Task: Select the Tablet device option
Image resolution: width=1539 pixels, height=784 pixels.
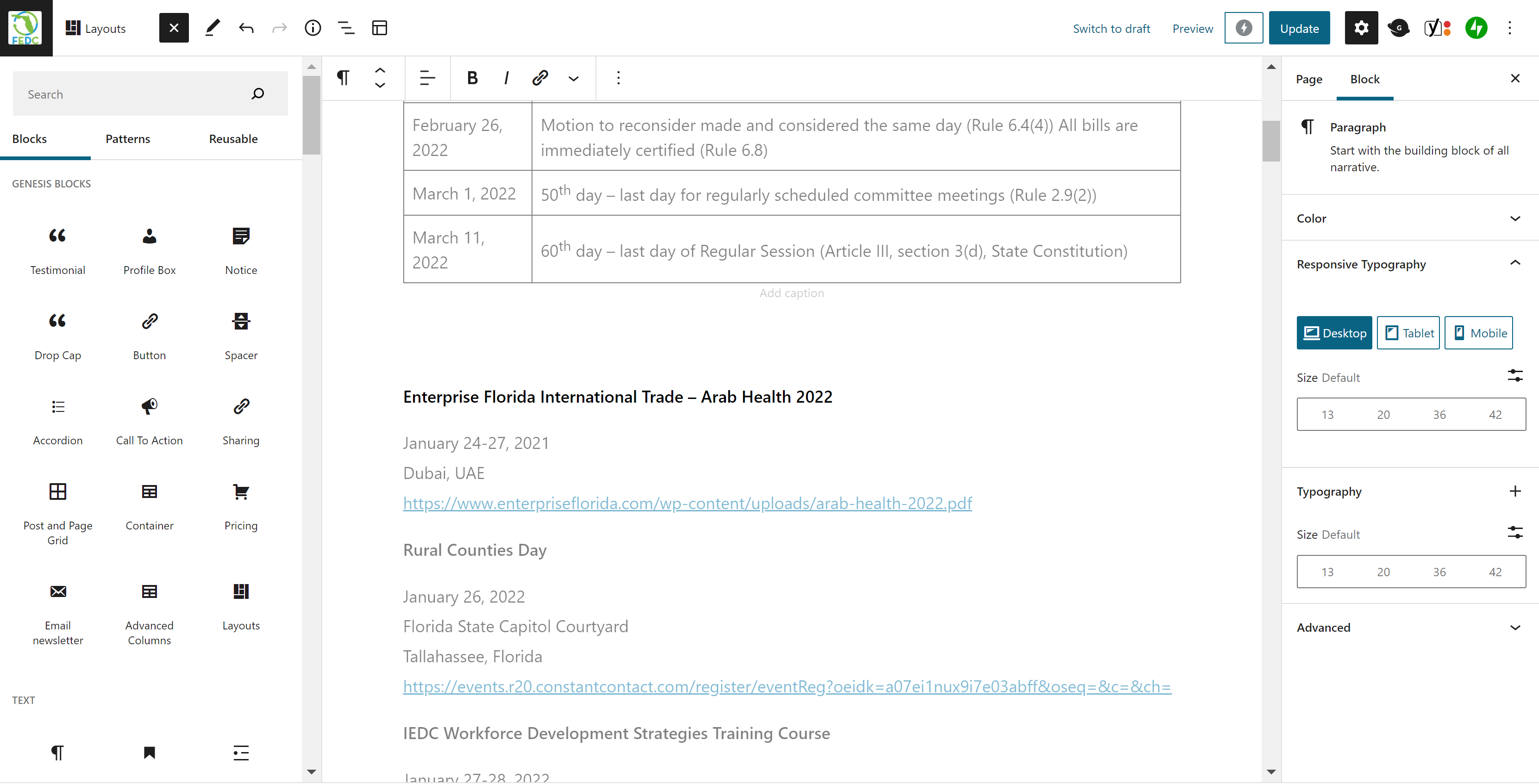Action: 1408,333
